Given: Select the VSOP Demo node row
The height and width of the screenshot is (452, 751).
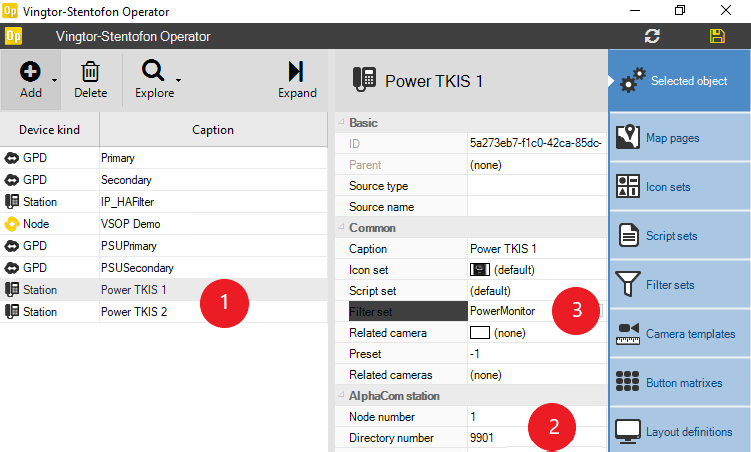Looking at the screenshot, I should [130, 224].
